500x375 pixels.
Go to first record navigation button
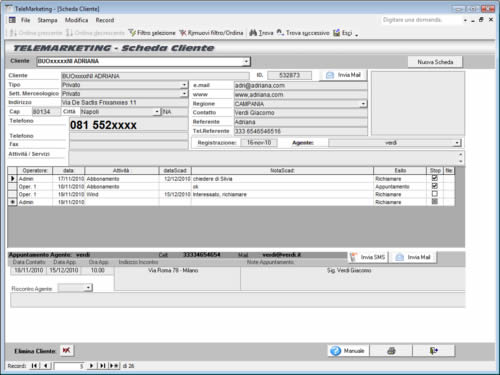(x=34, y=366)
